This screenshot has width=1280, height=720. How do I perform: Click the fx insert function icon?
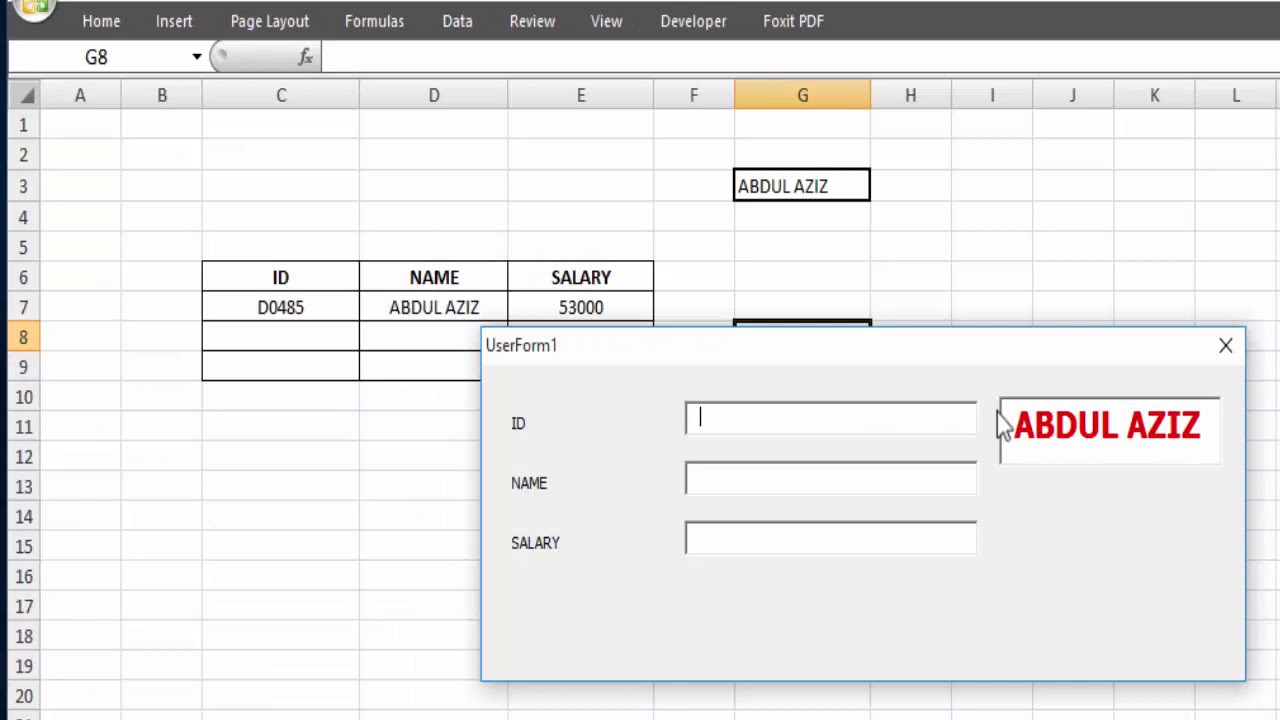point(306,57)
